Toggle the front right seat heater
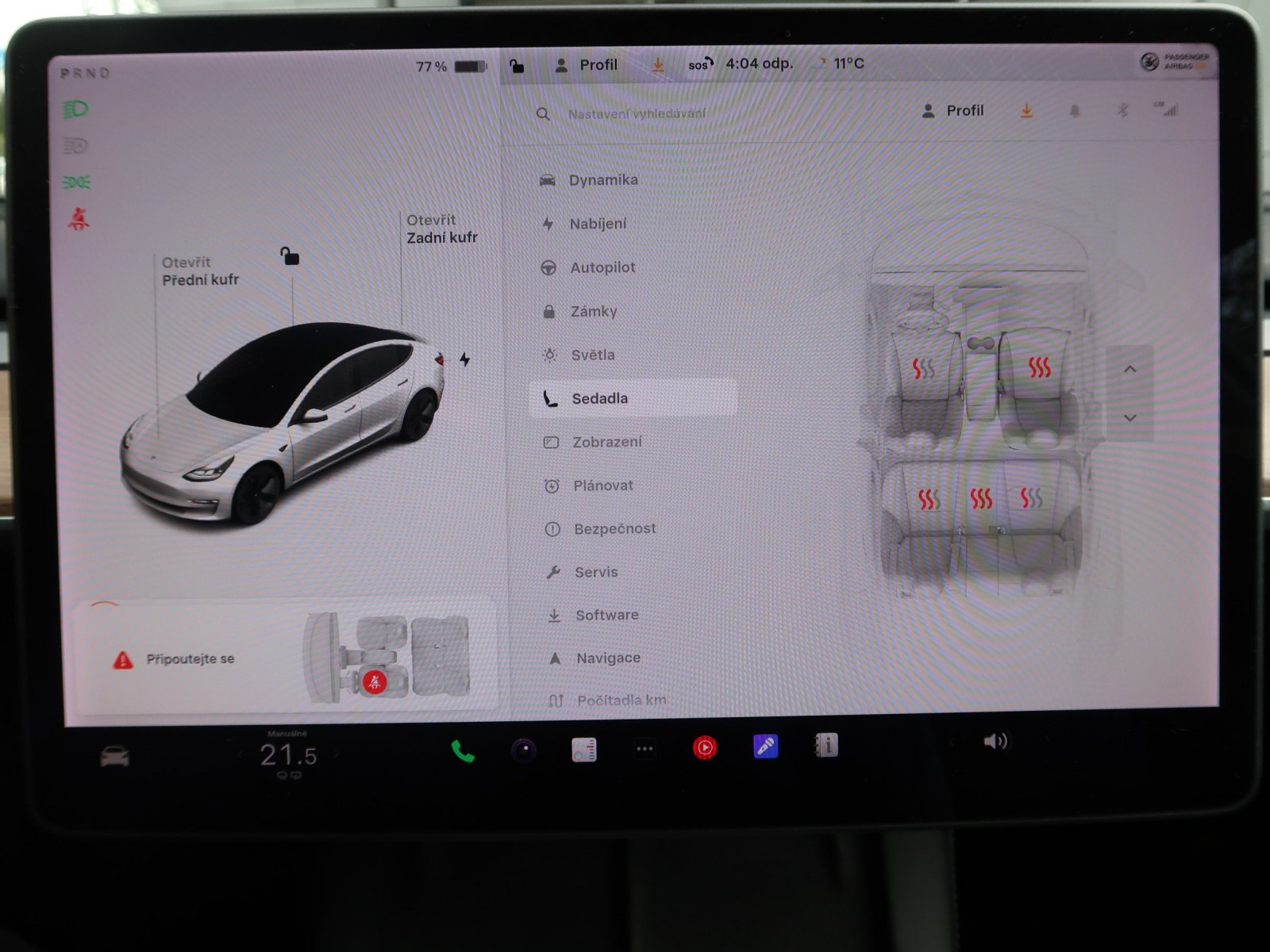 point(1039,367)
